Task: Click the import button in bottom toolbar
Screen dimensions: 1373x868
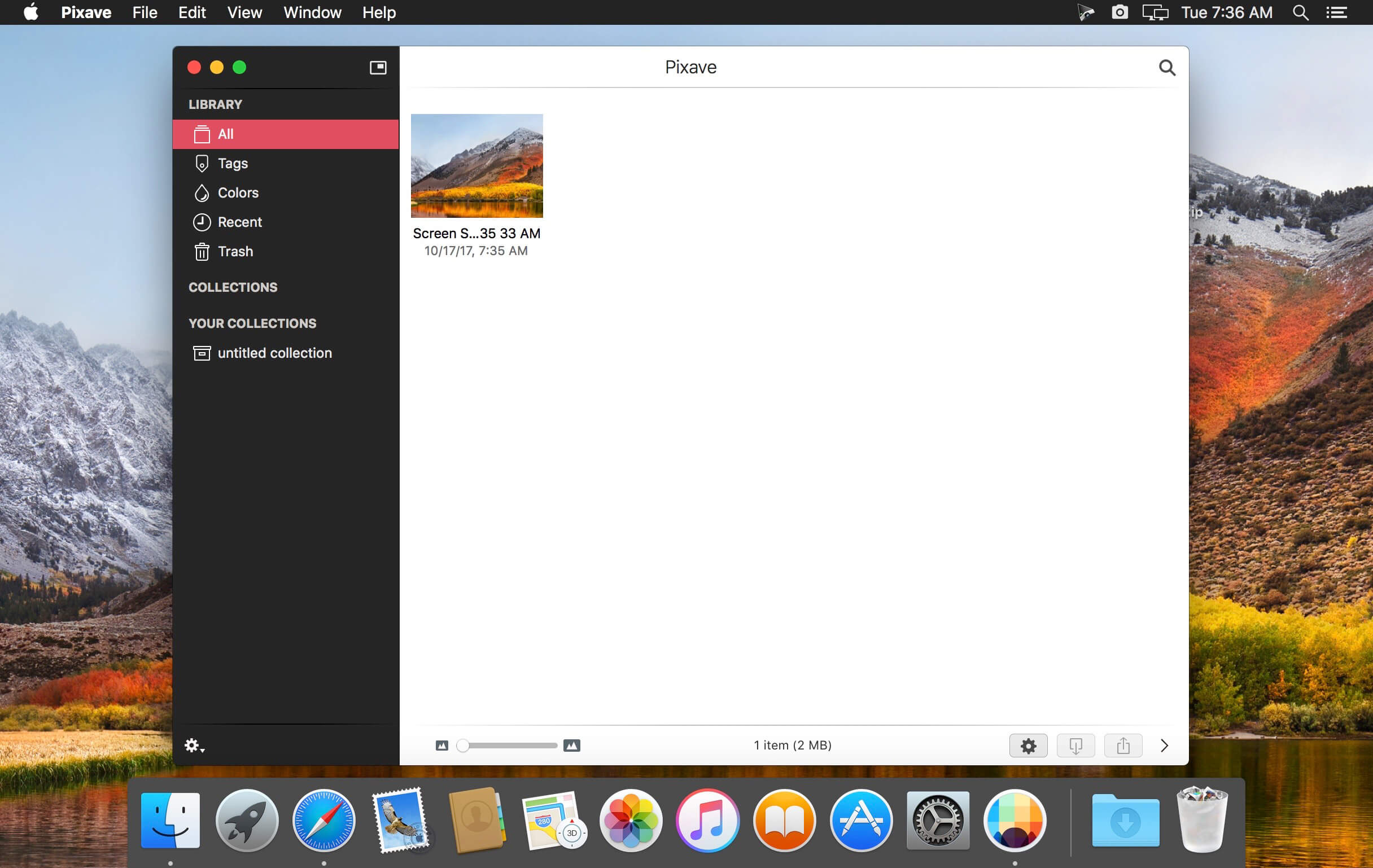Action: point(1075,746)
